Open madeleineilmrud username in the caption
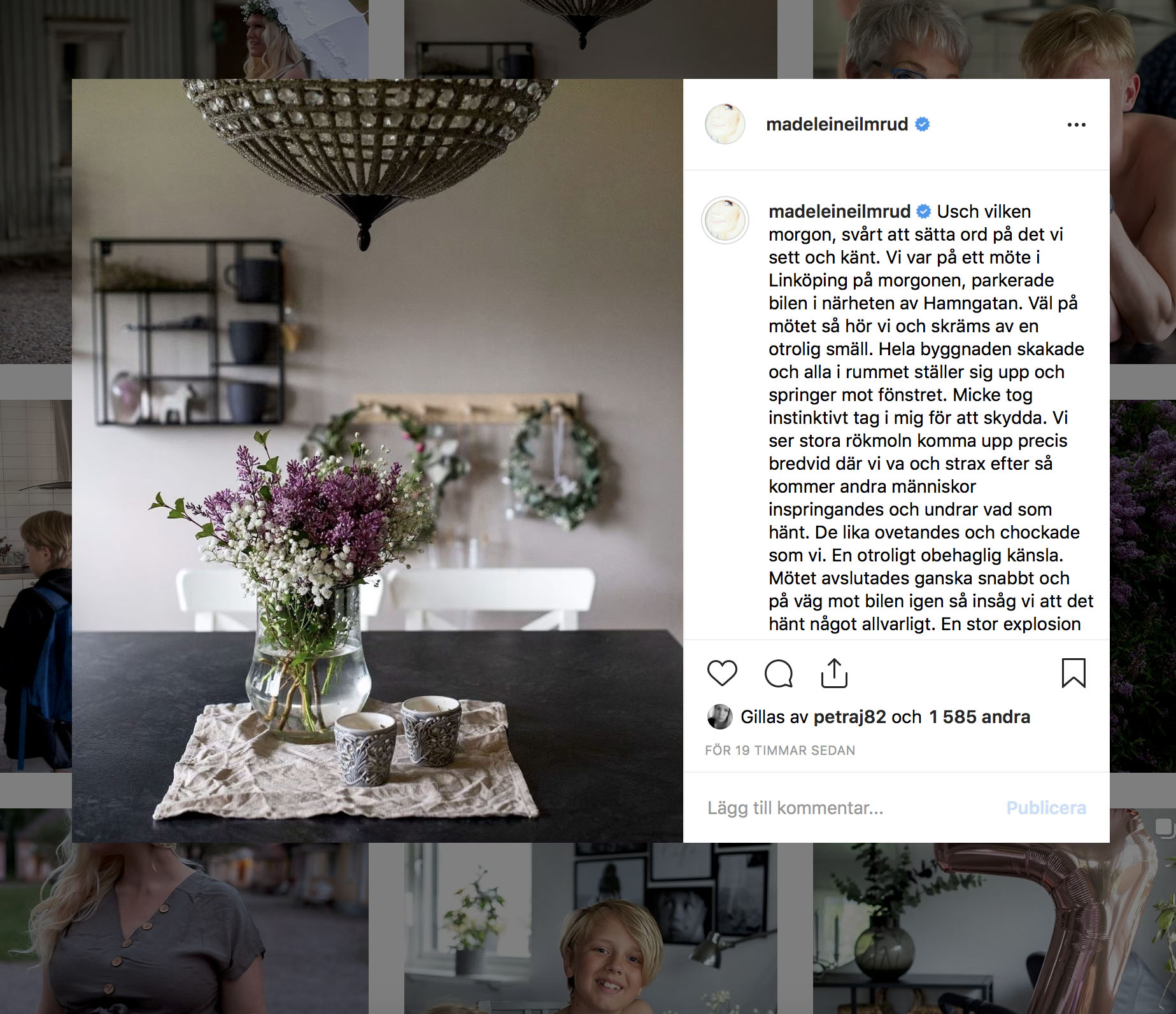The width and height of the screenshot is (1176, 1014). 839,211
